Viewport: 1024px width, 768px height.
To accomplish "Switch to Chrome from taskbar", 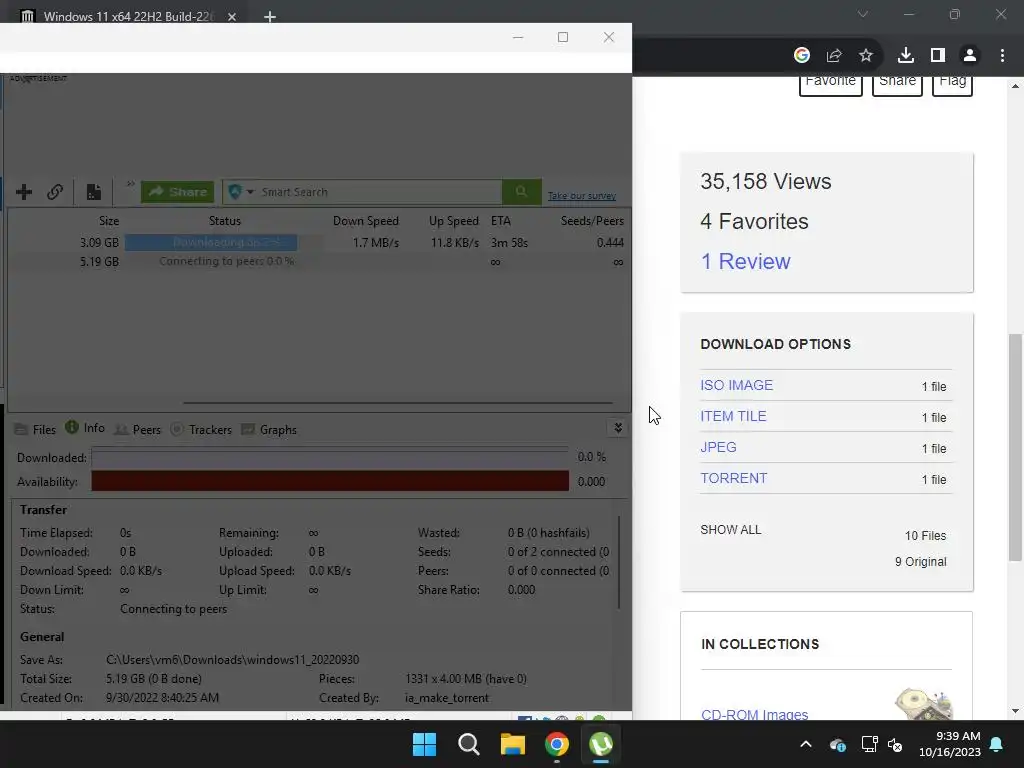I will click(557, 744).
